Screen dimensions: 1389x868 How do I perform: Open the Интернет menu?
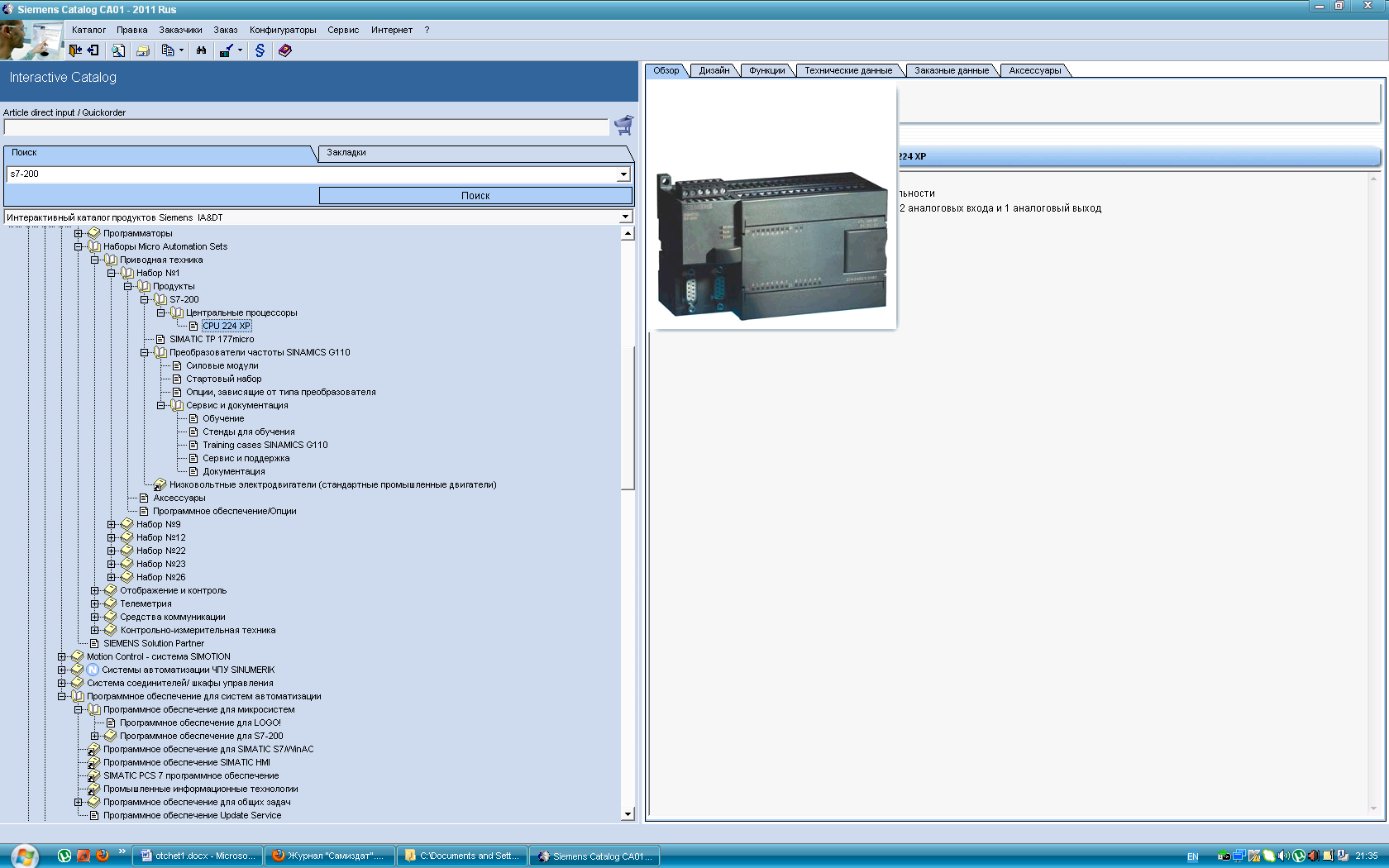tap(392, 30)
